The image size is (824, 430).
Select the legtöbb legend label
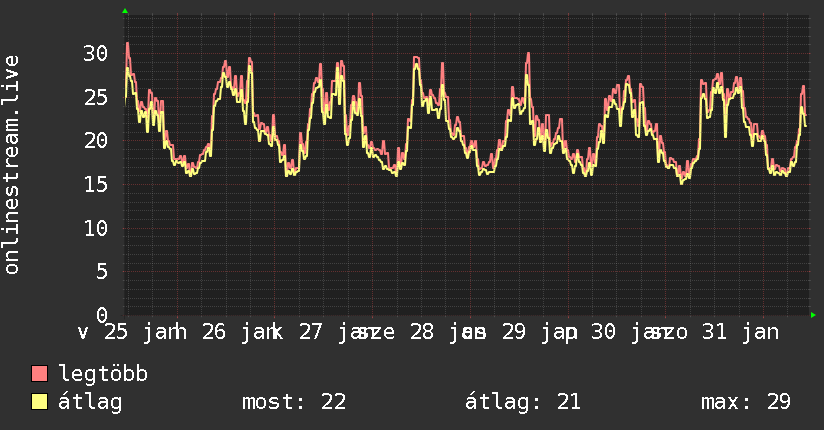click(x=103, y=374)
